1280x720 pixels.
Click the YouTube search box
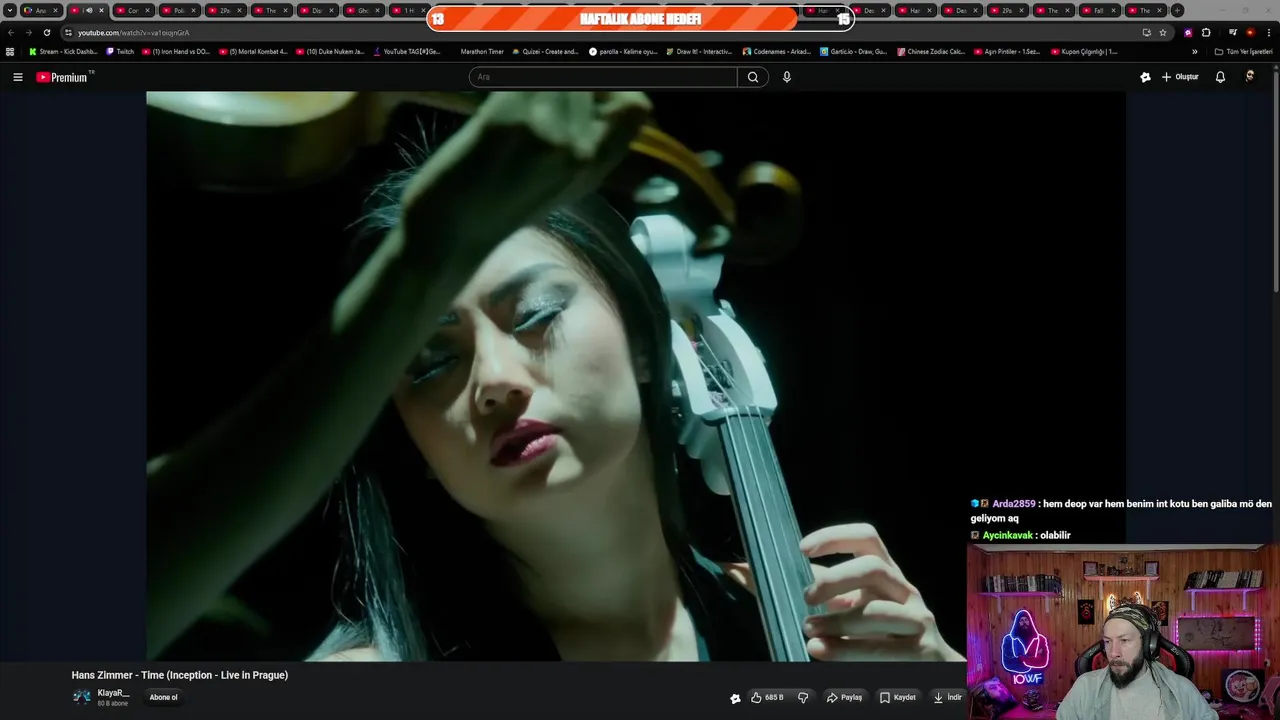click(x=603, y=77)
